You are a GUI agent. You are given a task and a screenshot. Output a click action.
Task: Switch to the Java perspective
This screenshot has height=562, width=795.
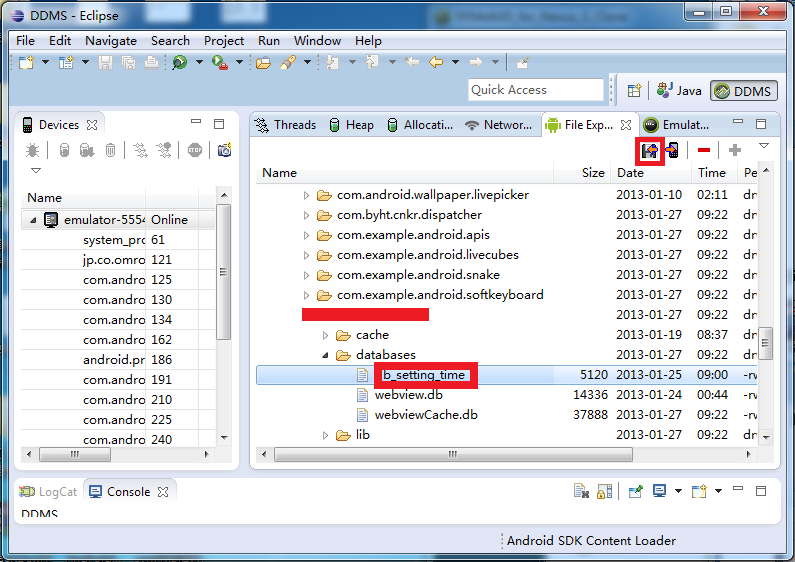(679, 91)
